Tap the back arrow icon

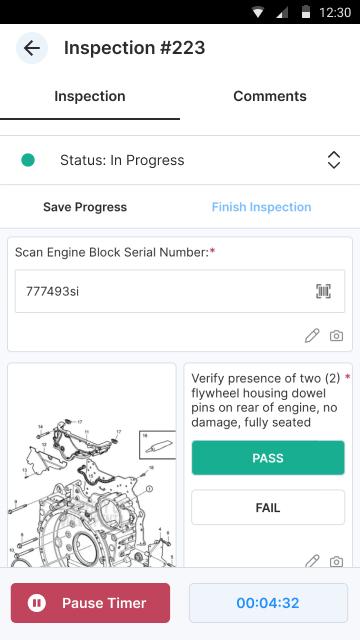[32, 48]
